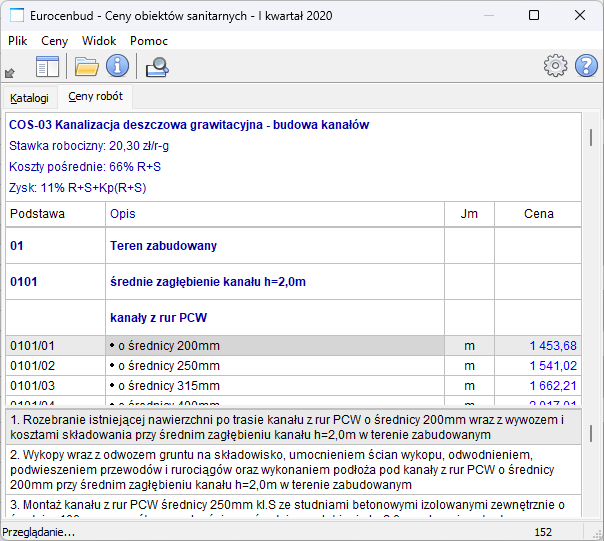Image resolution: width=604 pixels, height=541 pixels.
Task: Click the Opis column header
Action: (123, 214)
